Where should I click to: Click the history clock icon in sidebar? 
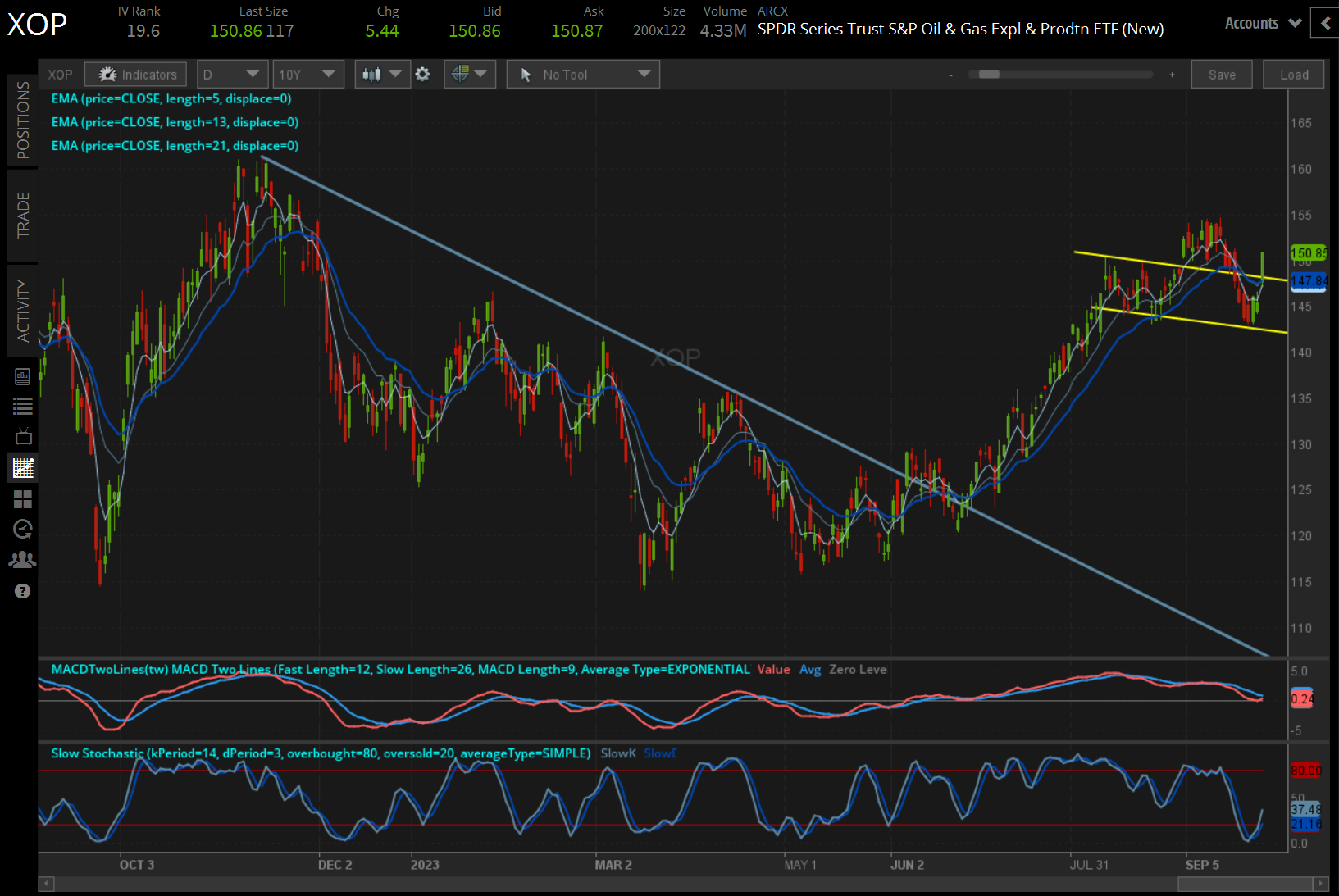[22, 529]
